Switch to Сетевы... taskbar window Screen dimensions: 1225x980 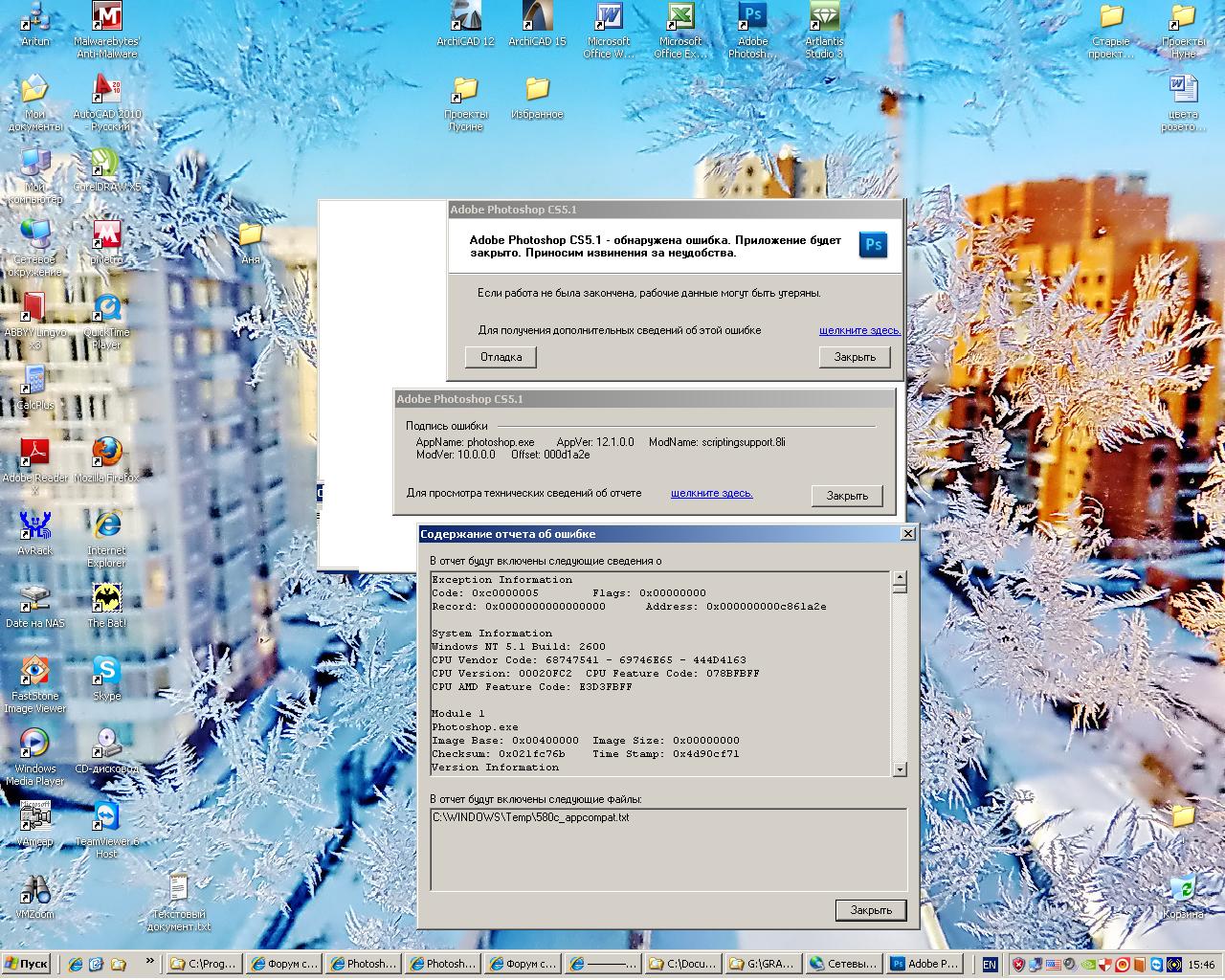pos(842,964)
